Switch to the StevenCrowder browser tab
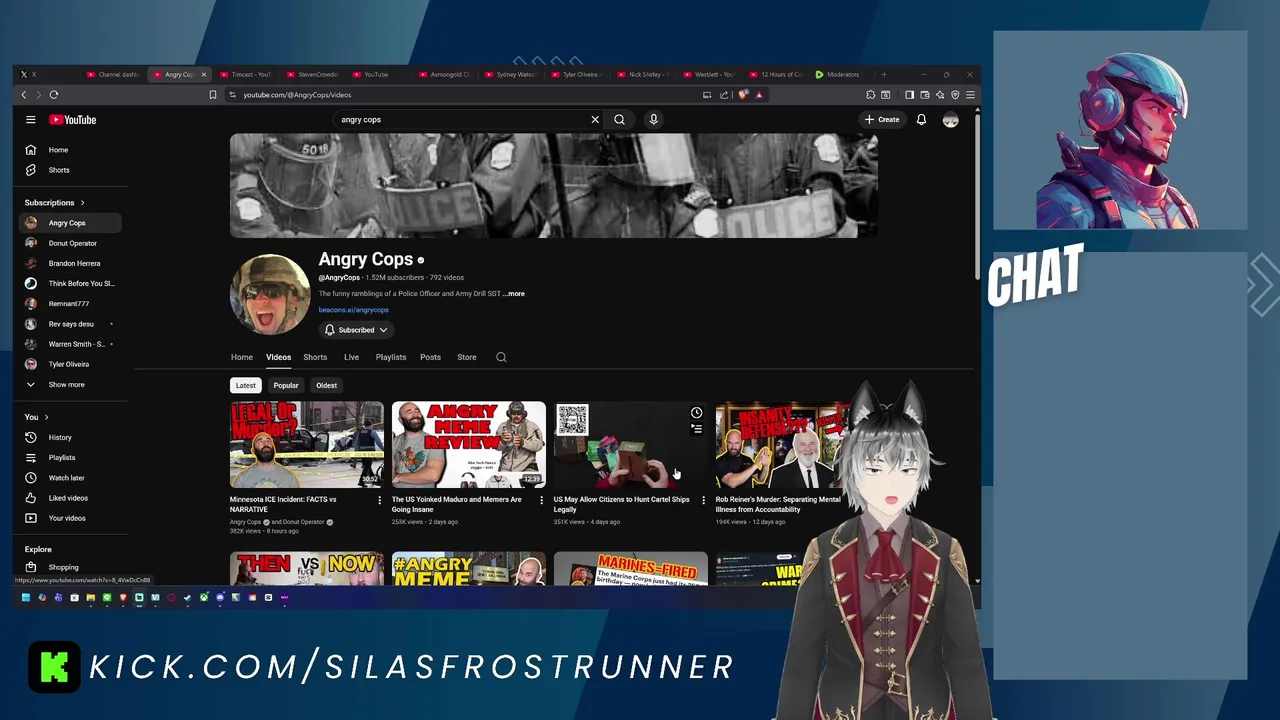 [x=312, y=74]
